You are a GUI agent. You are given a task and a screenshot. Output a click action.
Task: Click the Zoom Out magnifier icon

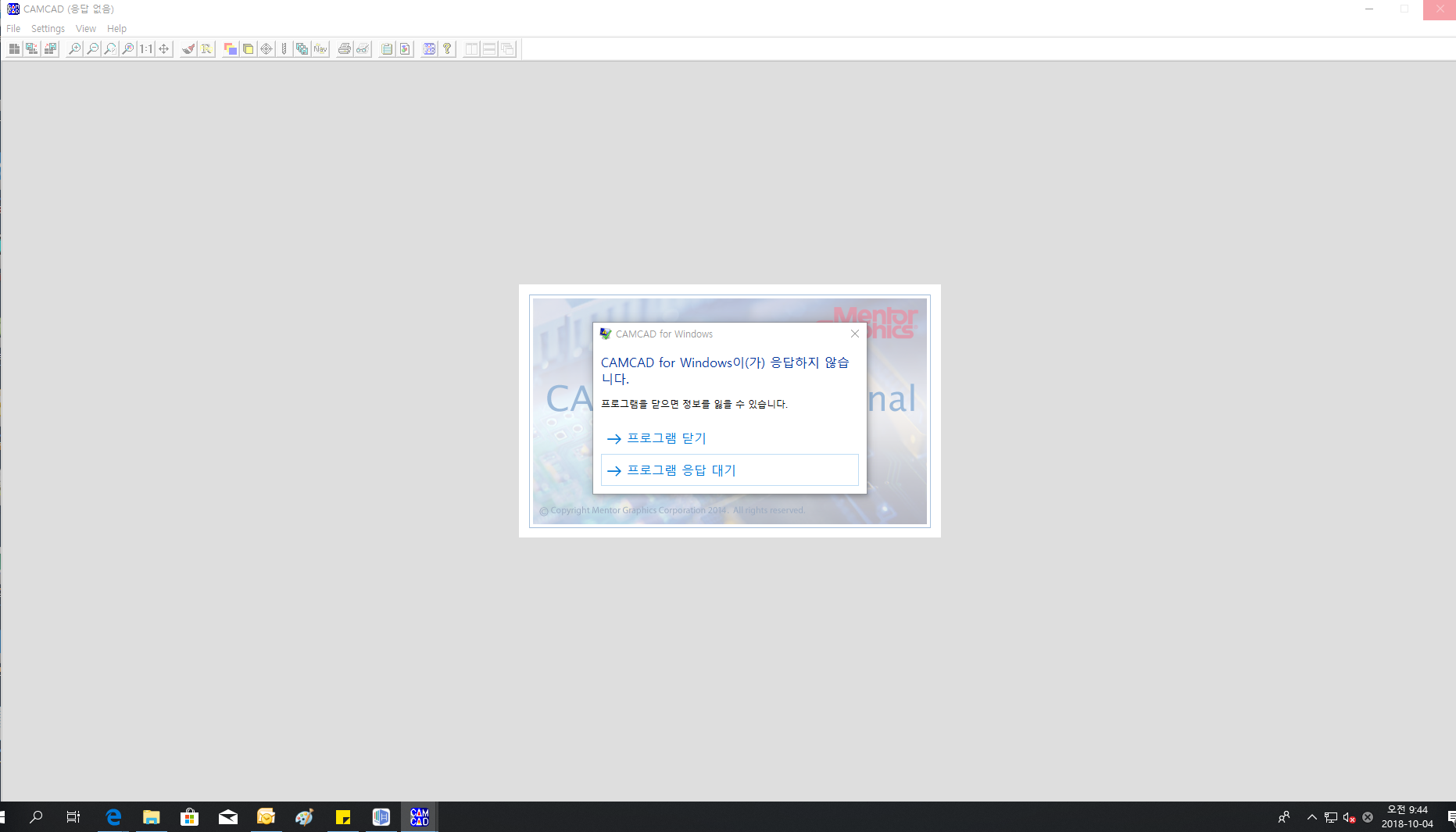93,49
